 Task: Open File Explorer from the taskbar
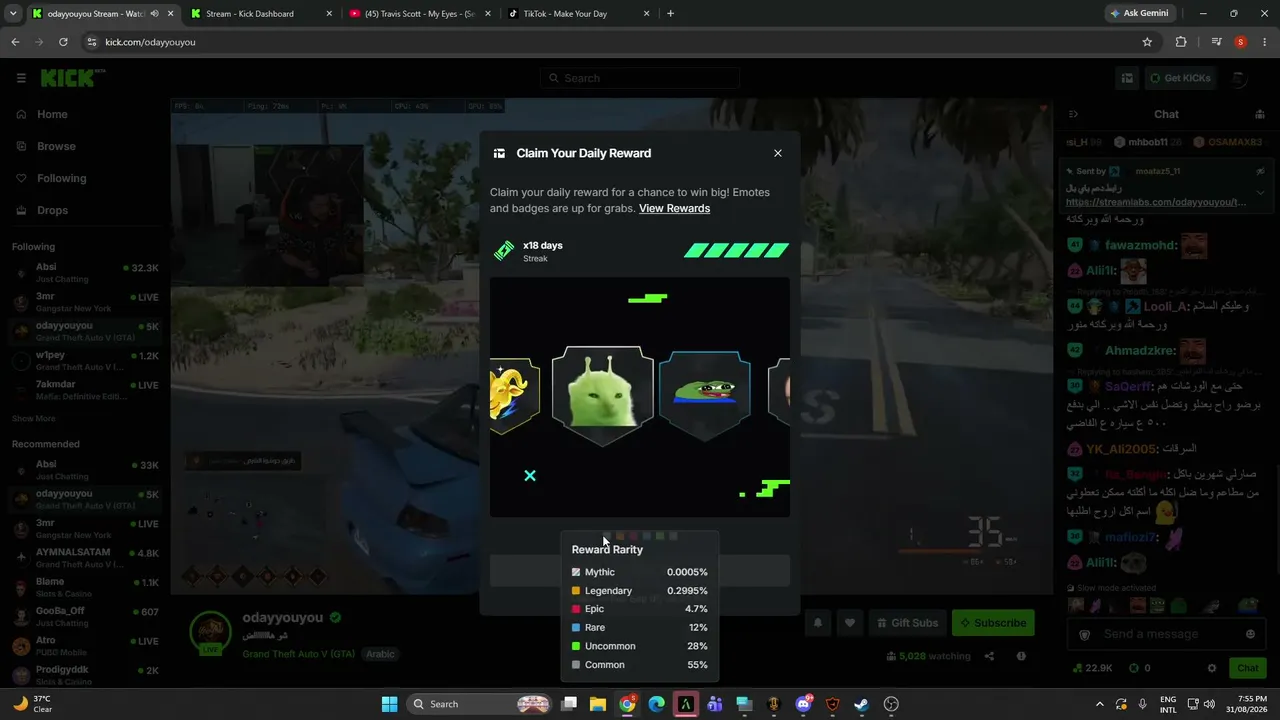coord(598,704)
